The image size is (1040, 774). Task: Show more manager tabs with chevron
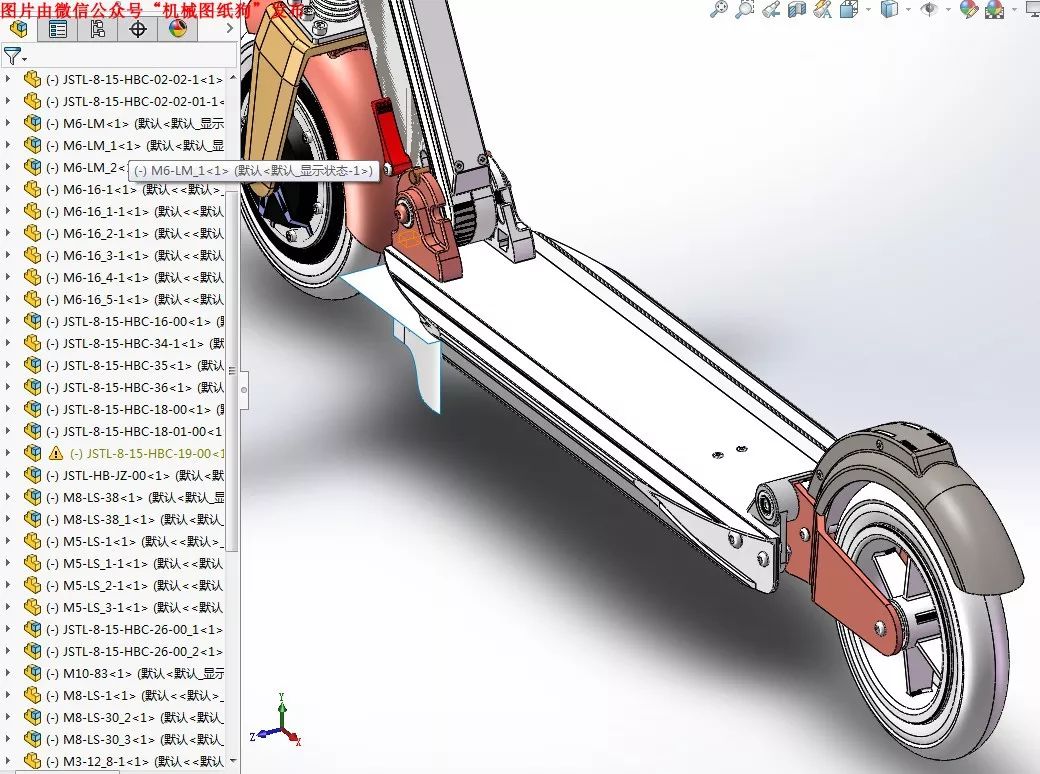229,29
